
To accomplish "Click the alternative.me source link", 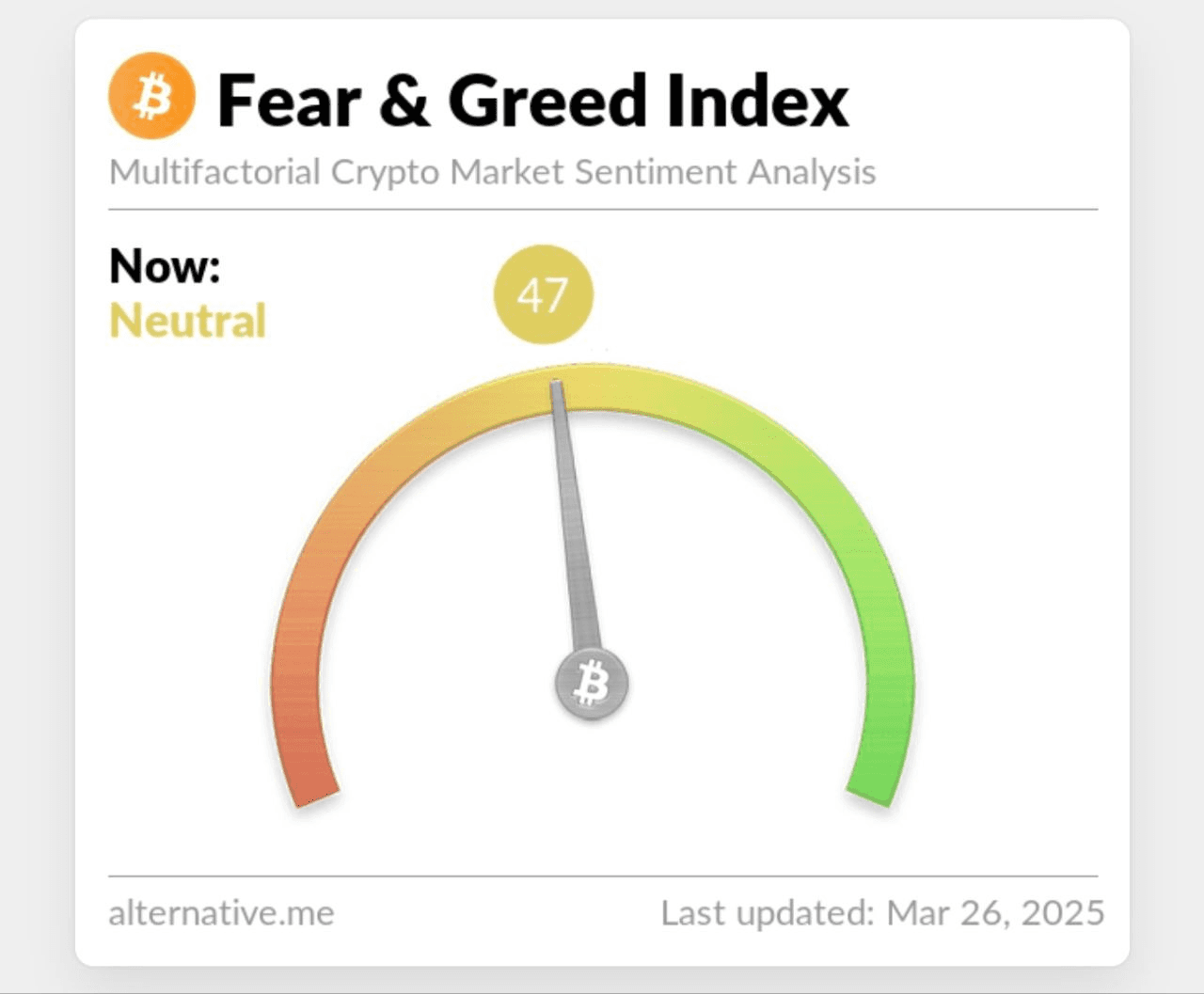I will pyautogui.click(x=221, y=913).
